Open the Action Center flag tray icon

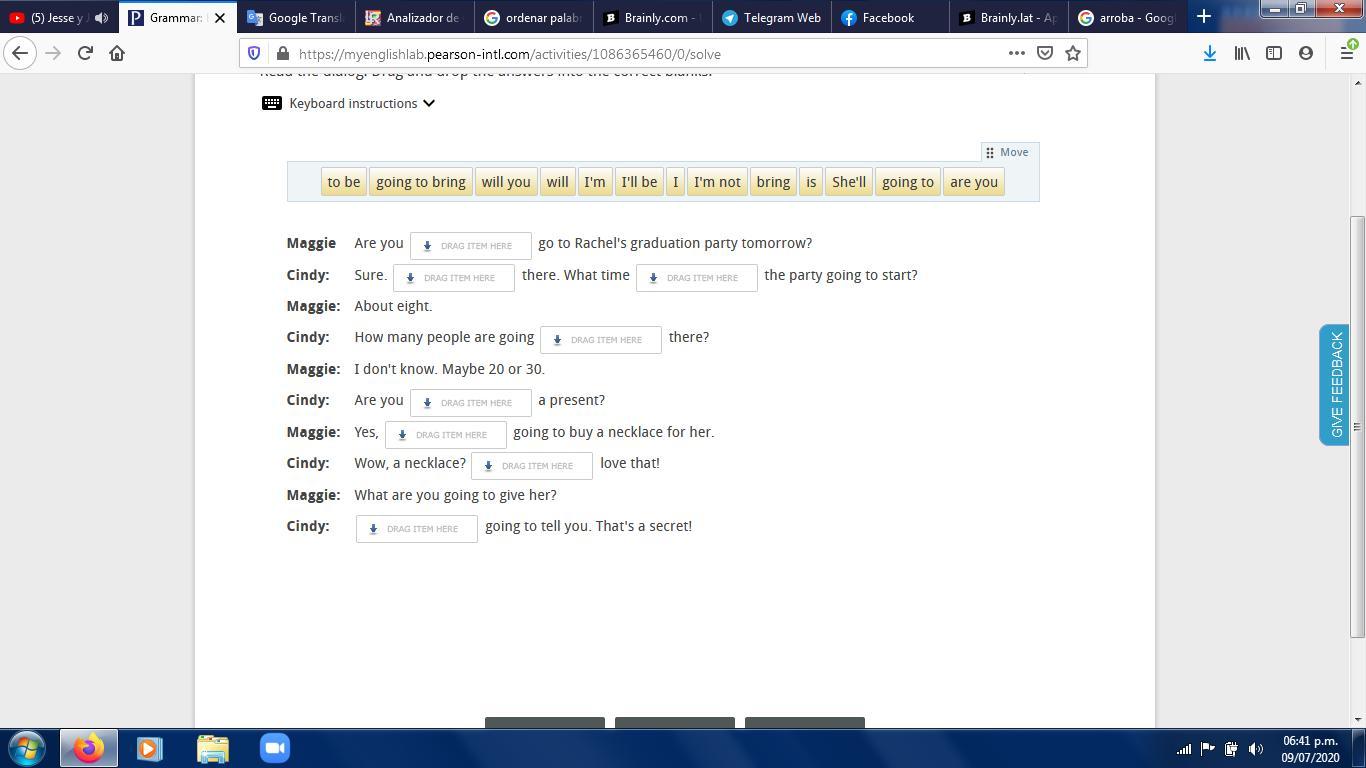[x=1207, y=748]
